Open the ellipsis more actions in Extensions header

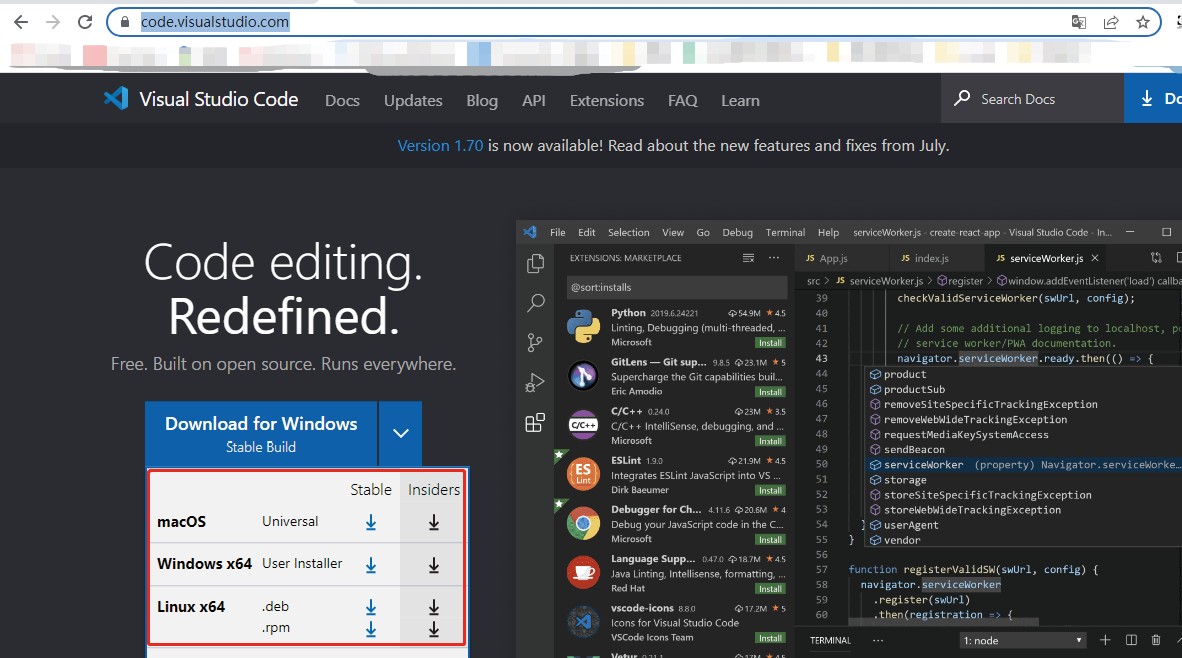773,258
